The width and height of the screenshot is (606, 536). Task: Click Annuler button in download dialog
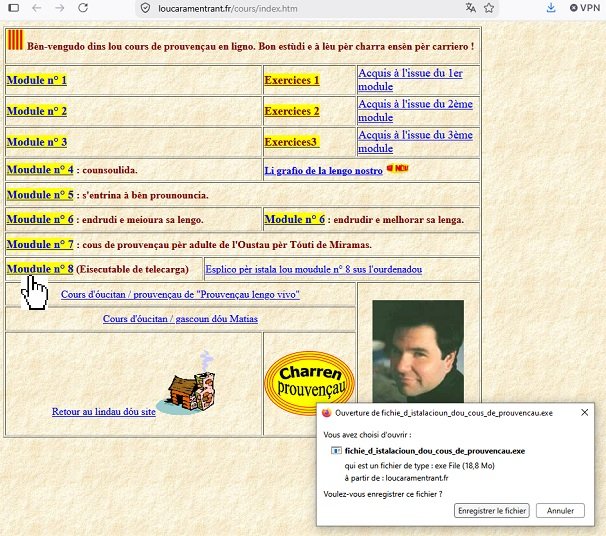pyautogui.click(x=560, y=510)
